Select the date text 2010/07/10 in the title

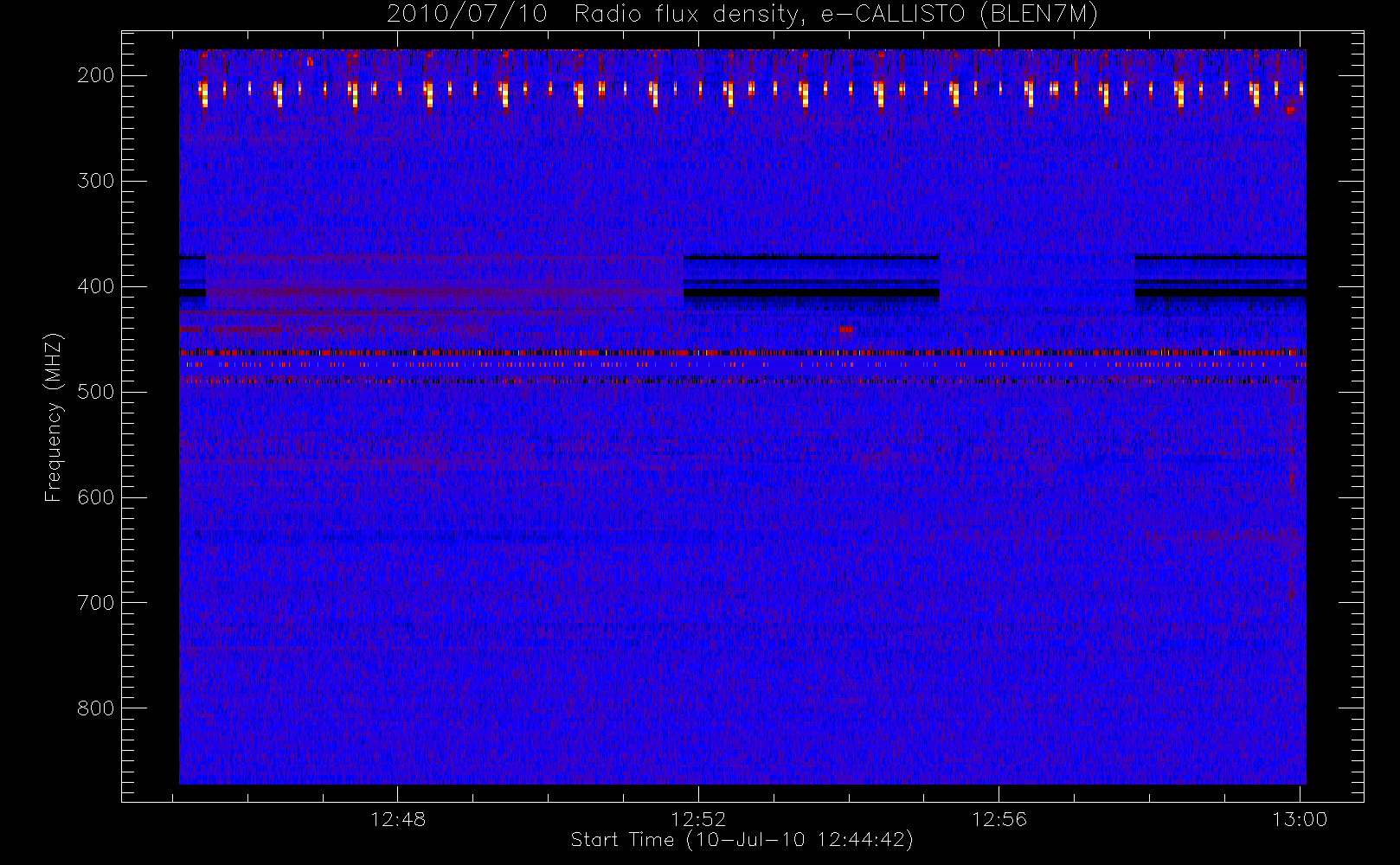(x=466, y=15)
